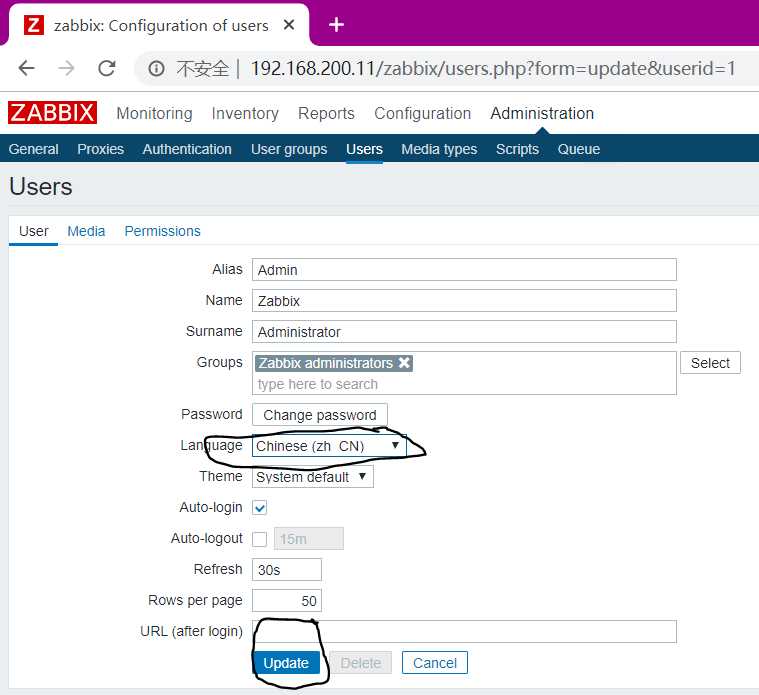Click the Refresh interval field
The width and height of the screenshot is (759, 695).
click(x=287, y=570)
